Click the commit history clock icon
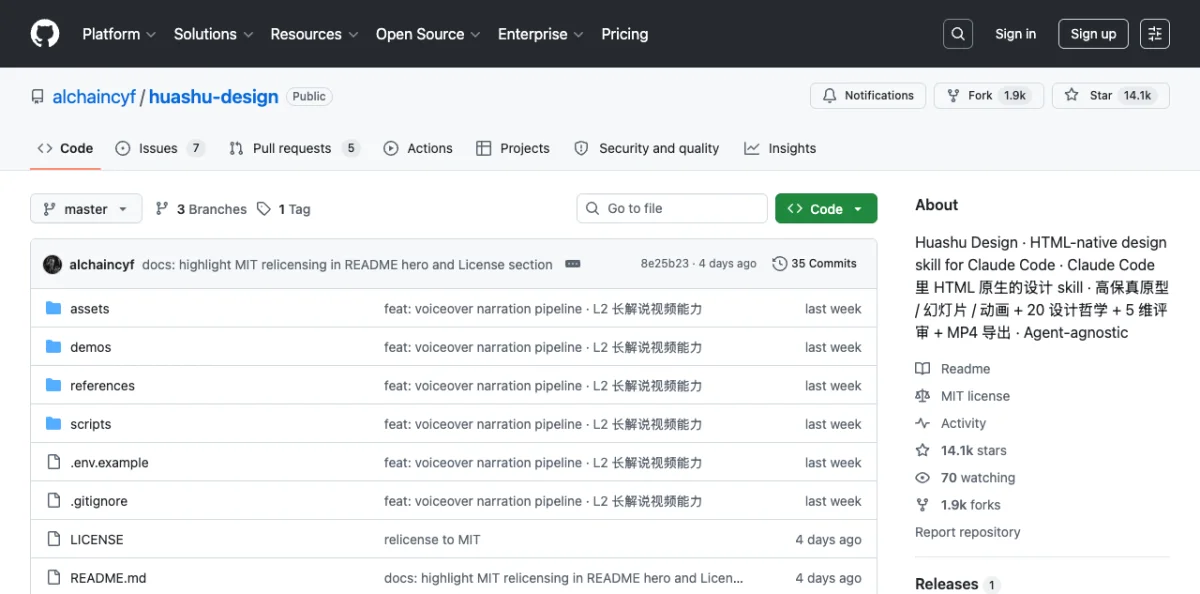Viewport: 1200px width, 594px height. click(x=780, y=264)
